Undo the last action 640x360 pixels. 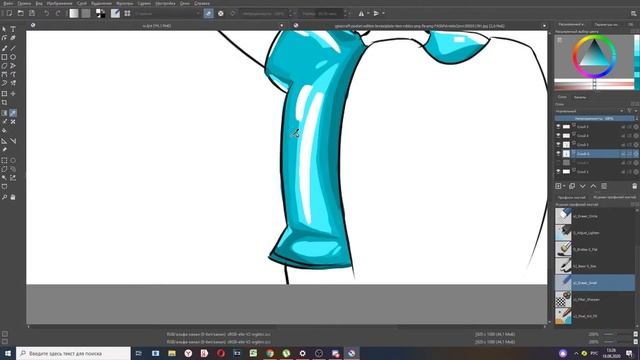47,13
